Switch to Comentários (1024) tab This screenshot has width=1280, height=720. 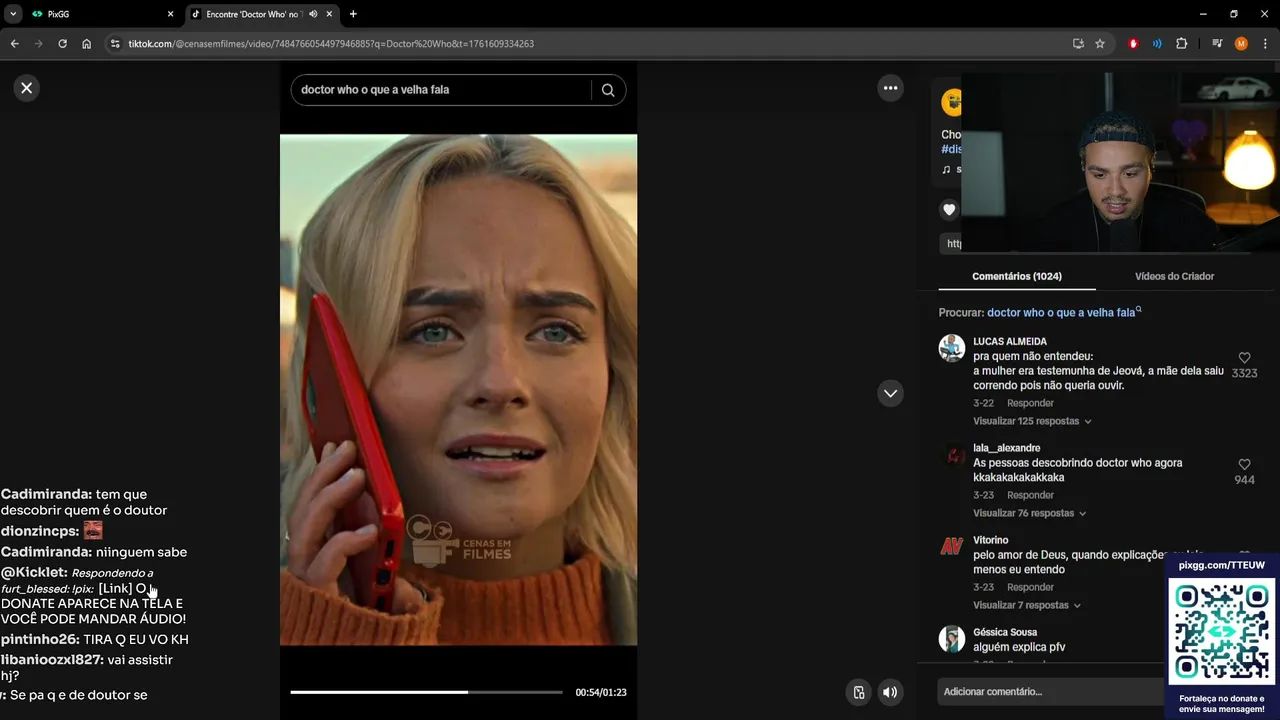(1017, 276)
